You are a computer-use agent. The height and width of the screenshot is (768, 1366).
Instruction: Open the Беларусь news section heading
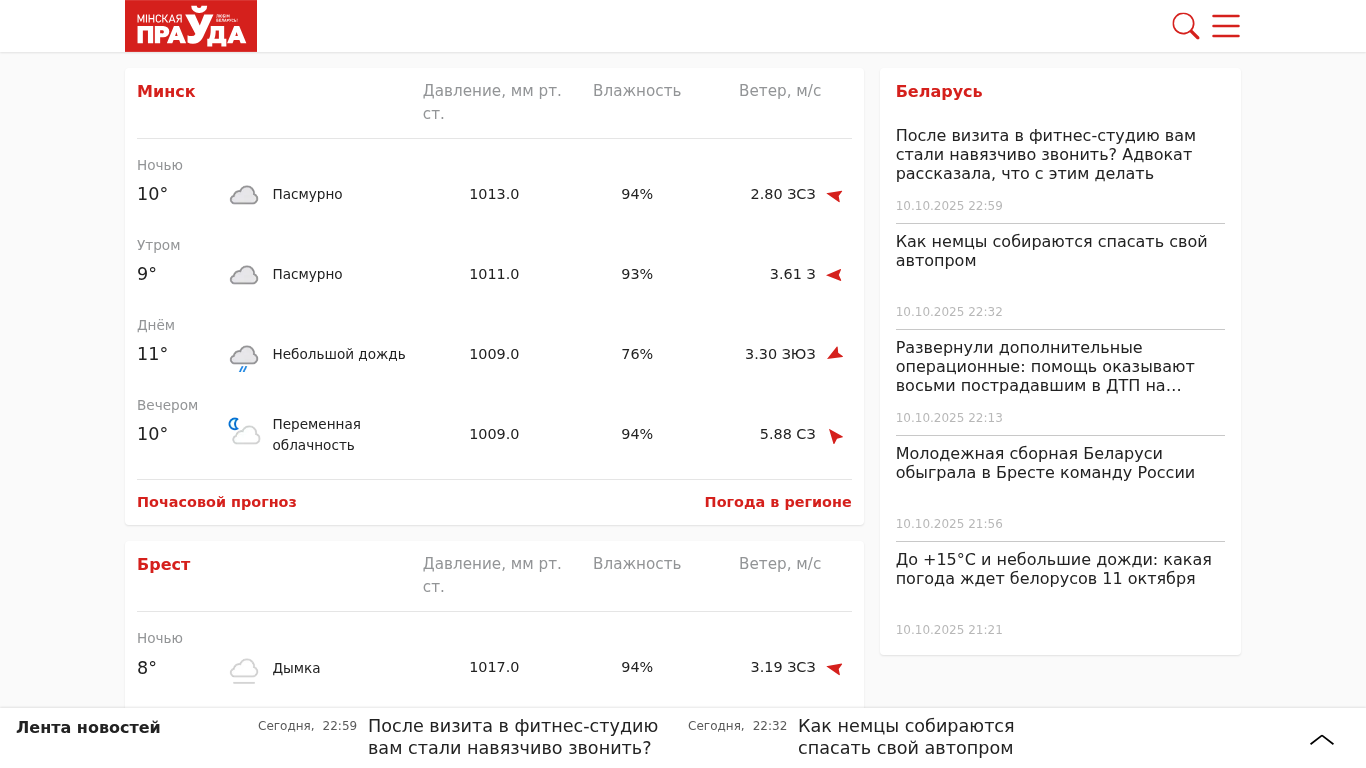(939, 92)
